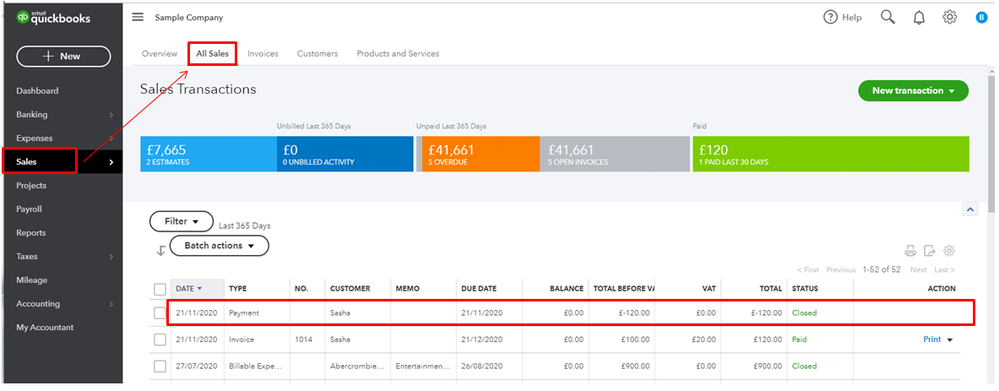The width and height of the screenshot is (999, 391).
Task: Open the notifications bell icon
Action: click(x=919, y=17)
